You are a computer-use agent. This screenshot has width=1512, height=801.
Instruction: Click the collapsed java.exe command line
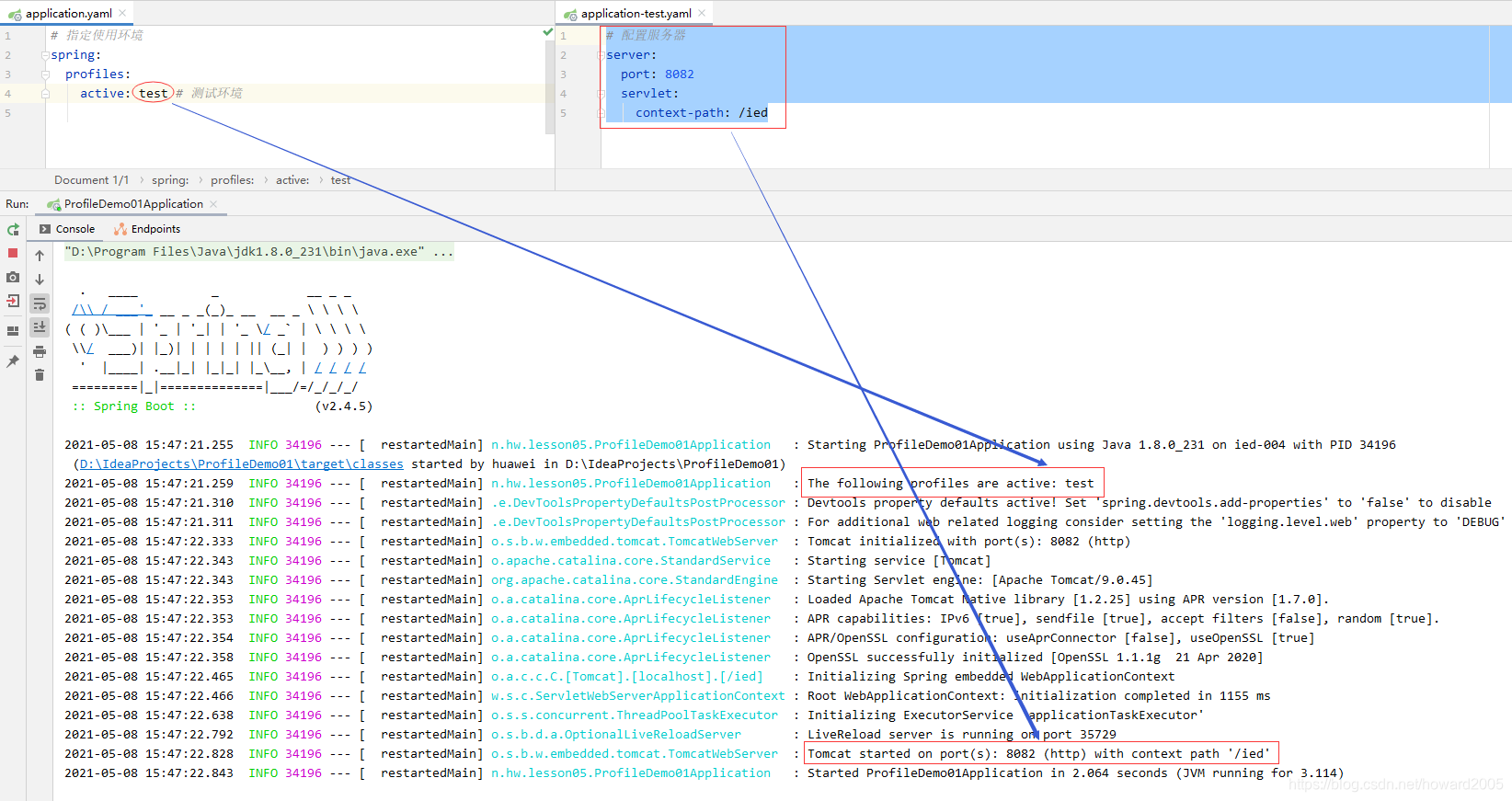259,252
